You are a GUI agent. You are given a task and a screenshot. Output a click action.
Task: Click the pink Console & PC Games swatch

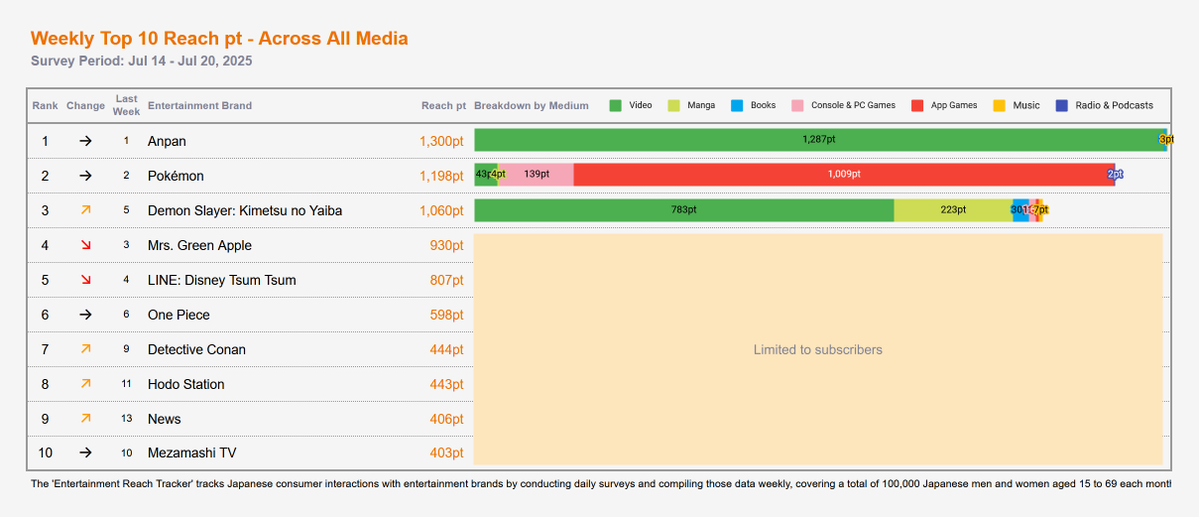tap(798, 106)
